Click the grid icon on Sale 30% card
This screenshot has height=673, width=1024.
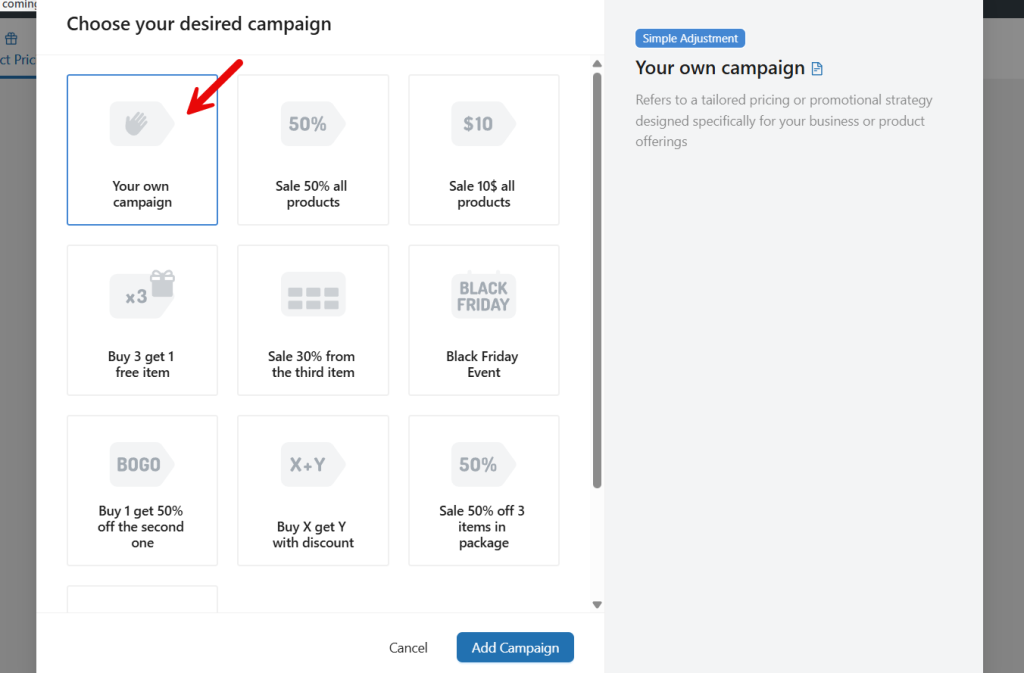click(x=312, y=292)
